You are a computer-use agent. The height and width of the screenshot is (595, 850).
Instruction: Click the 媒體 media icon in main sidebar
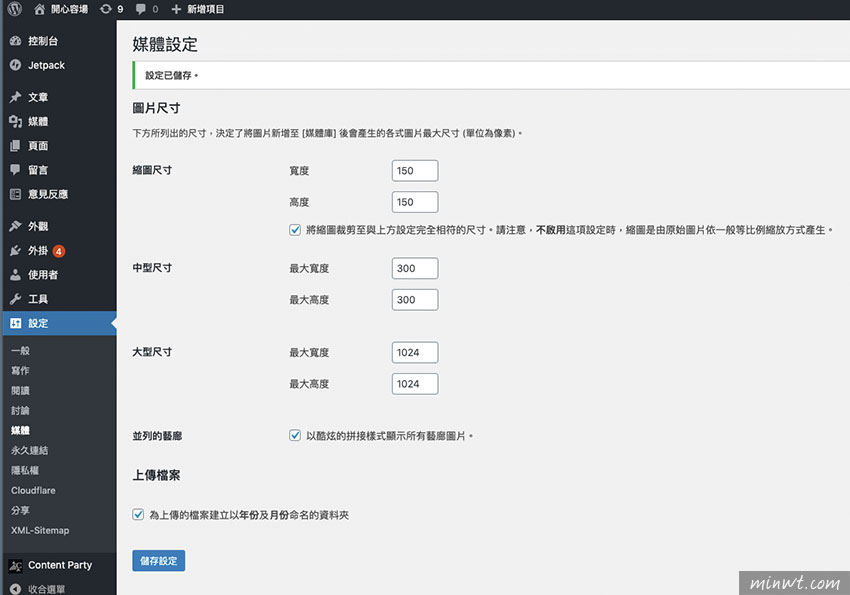tap(15, 121)
